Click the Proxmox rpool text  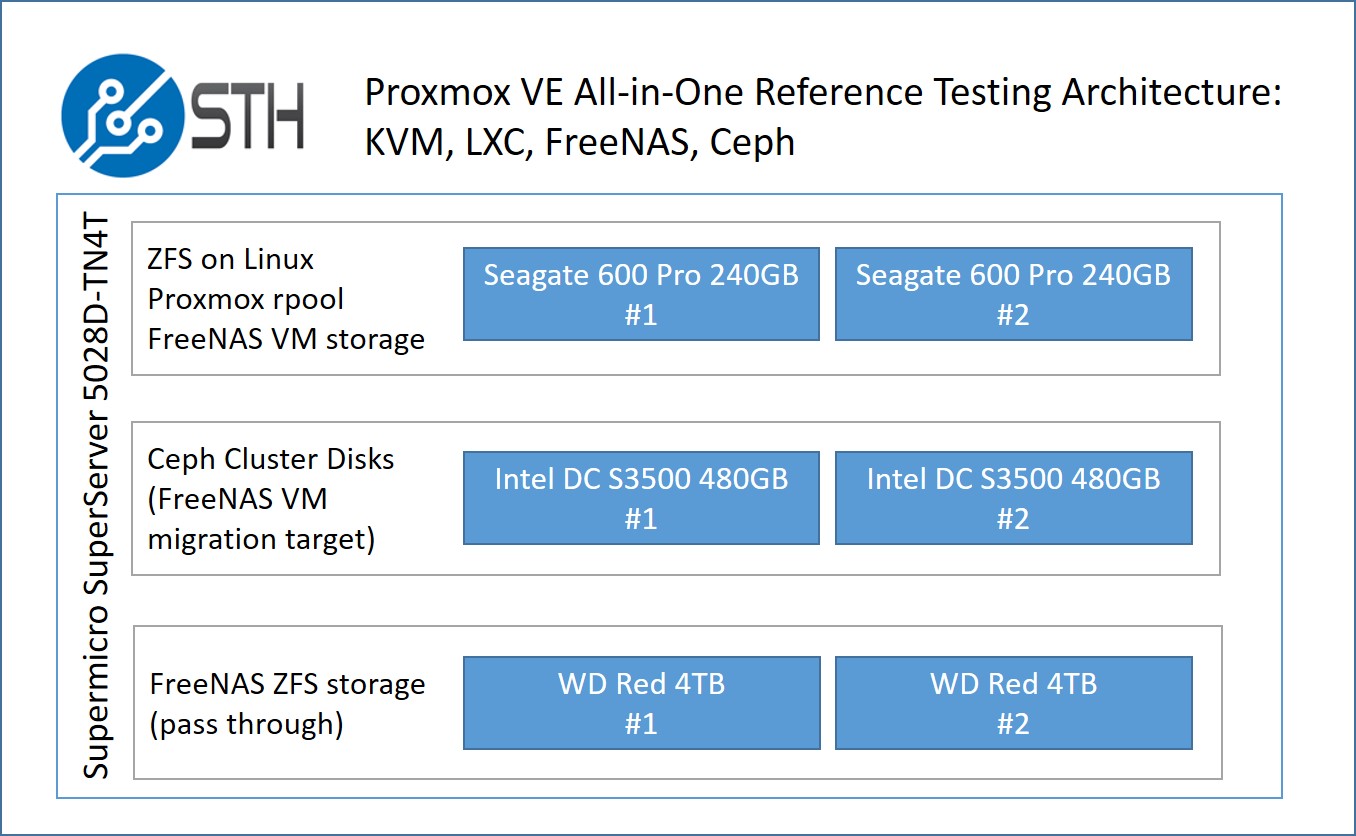tap(245, 299)
